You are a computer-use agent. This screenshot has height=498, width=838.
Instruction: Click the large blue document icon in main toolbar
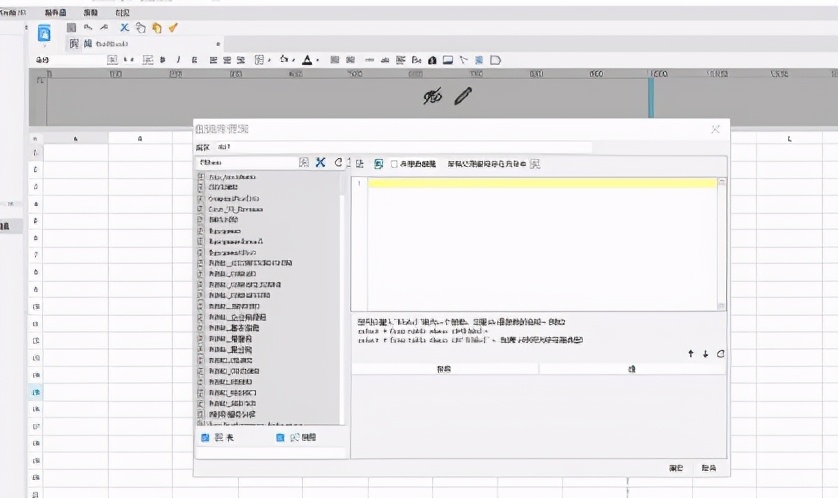coord(44,33)
